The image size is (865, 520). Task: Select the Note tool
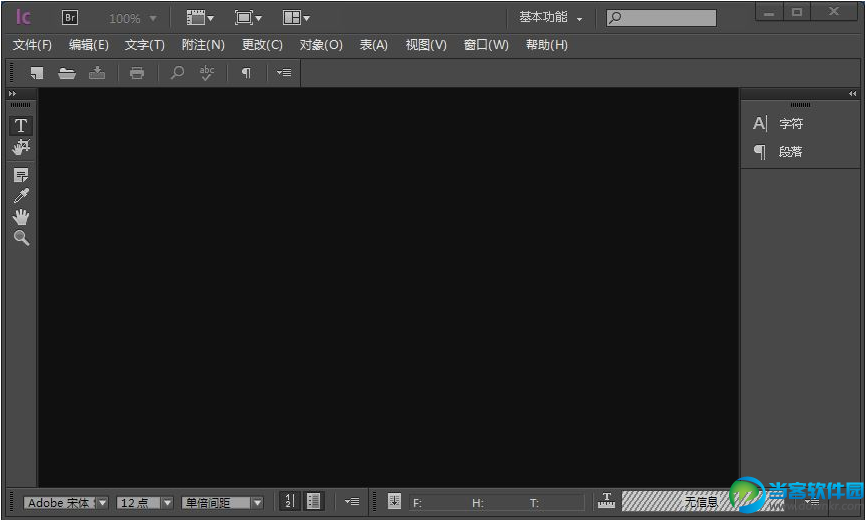point(20,175)
